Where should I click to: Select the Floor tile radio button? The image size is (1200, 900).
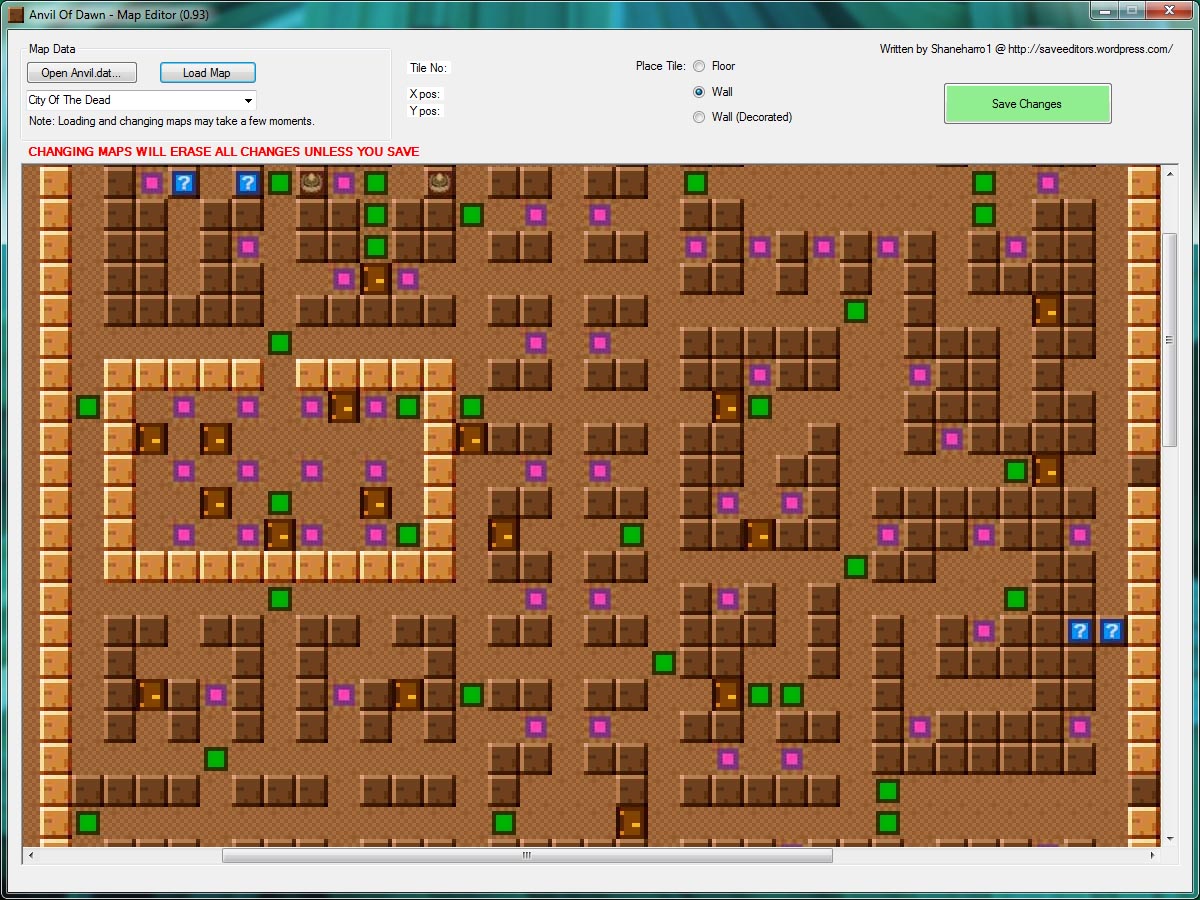(699, 66)
